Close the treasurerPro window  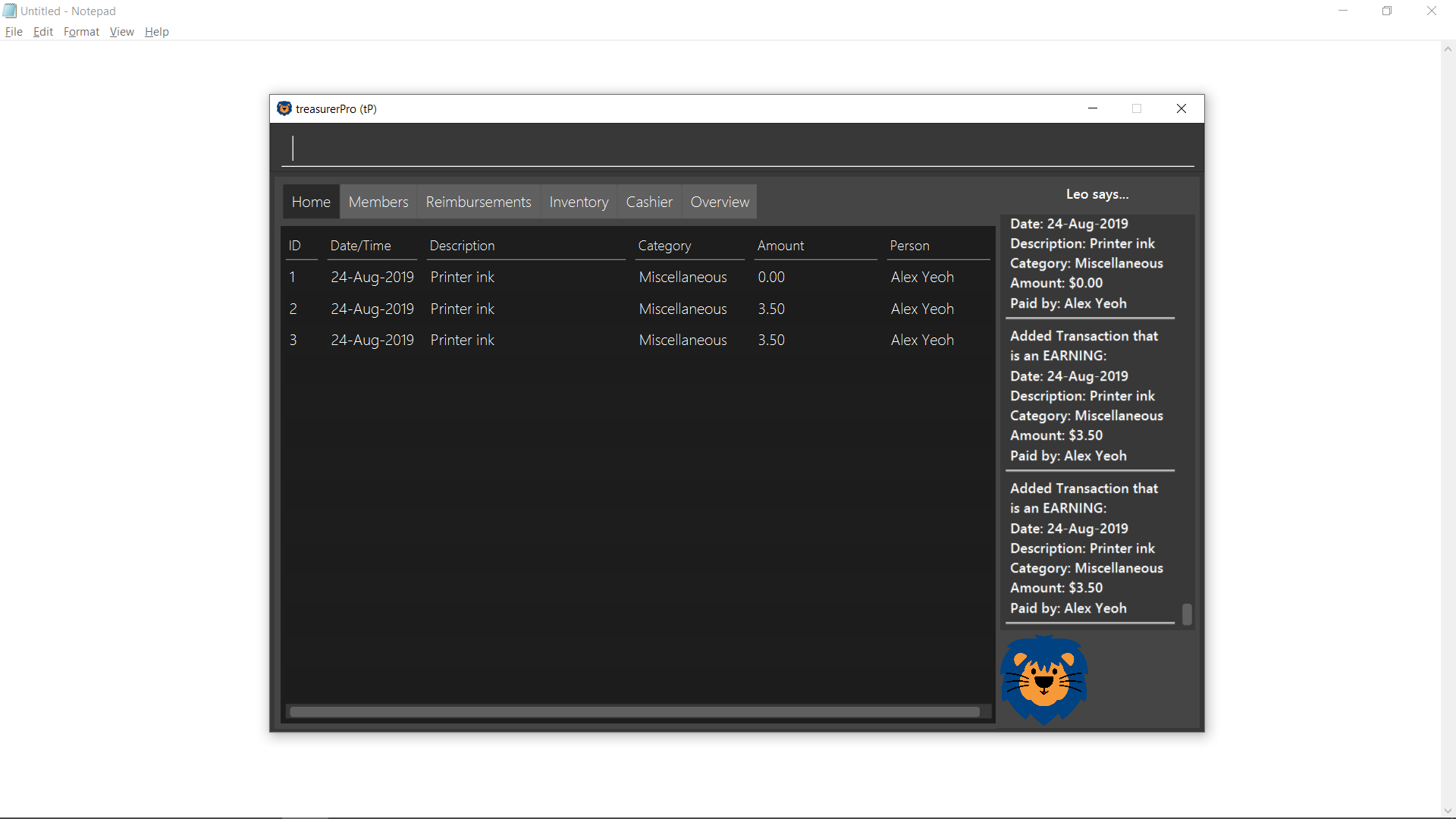pyautogui.click(x=1181, y=108)
